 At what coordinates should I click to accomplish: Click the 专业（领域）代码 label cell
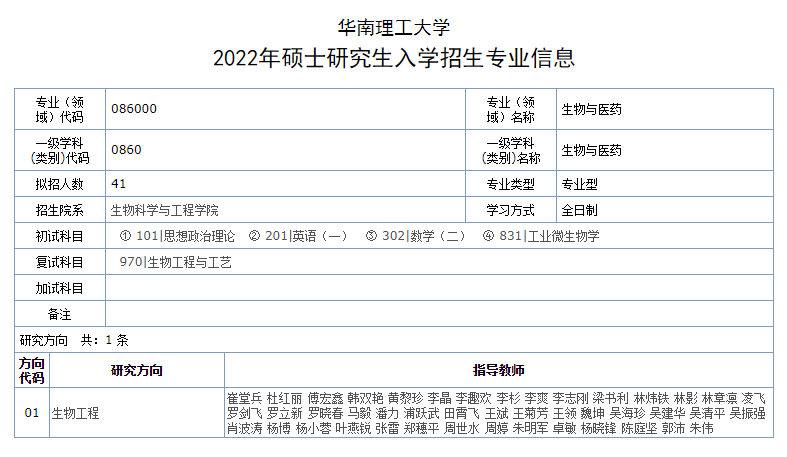click(60, 109)
